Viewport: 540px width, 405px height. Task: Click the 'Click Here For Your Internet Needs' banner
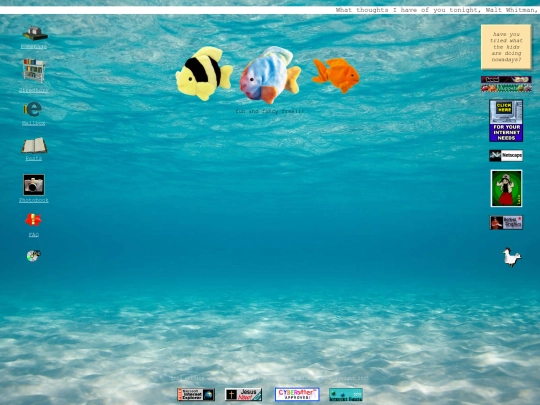[x=506, y=121]
